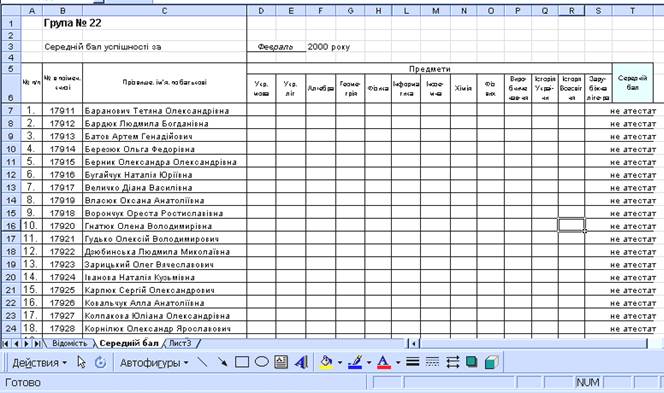Open the Автофигуры dropdown menu

click(x=154, y=363)
